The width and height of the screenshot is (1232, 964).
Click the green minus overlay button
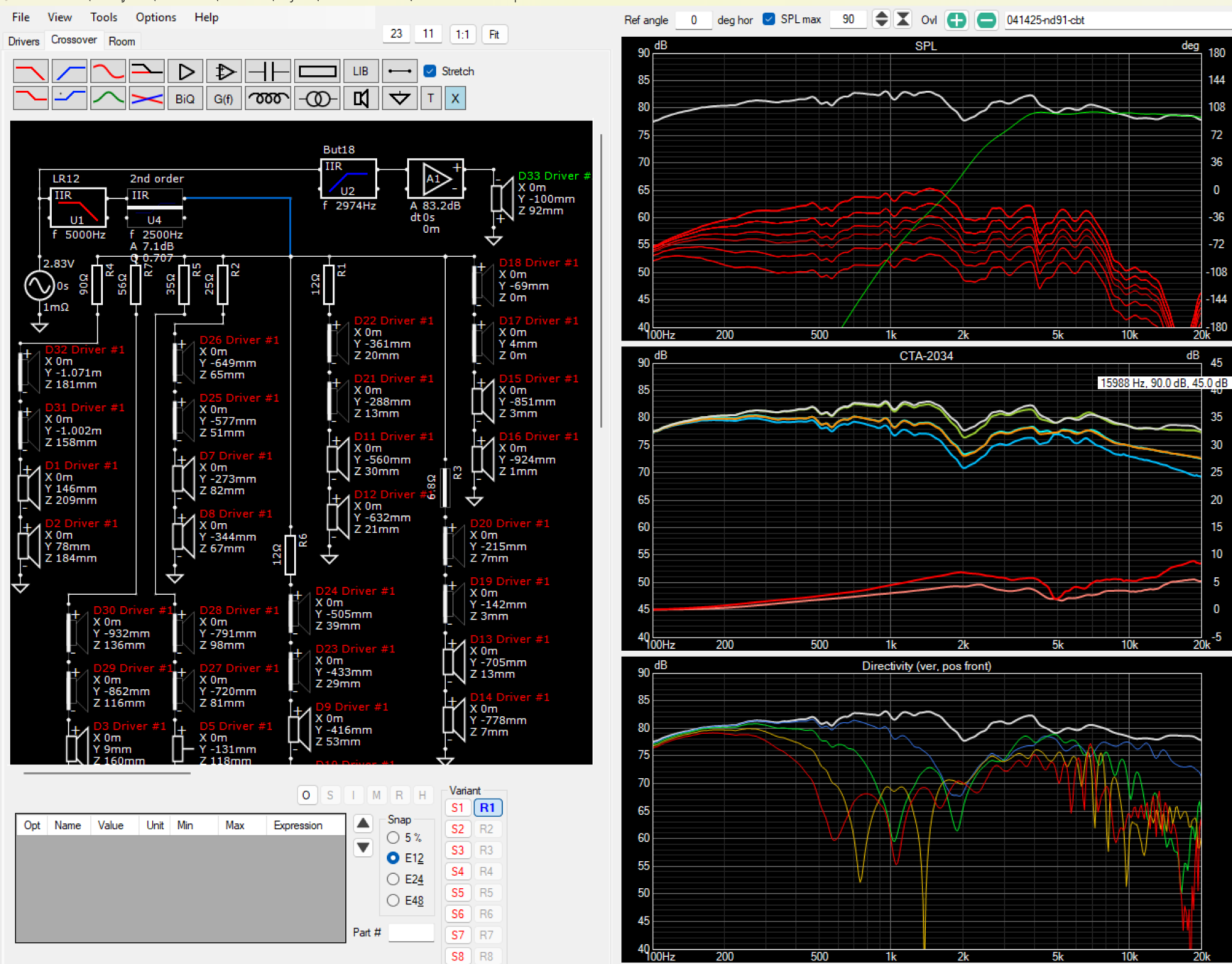tap(986, 20)
